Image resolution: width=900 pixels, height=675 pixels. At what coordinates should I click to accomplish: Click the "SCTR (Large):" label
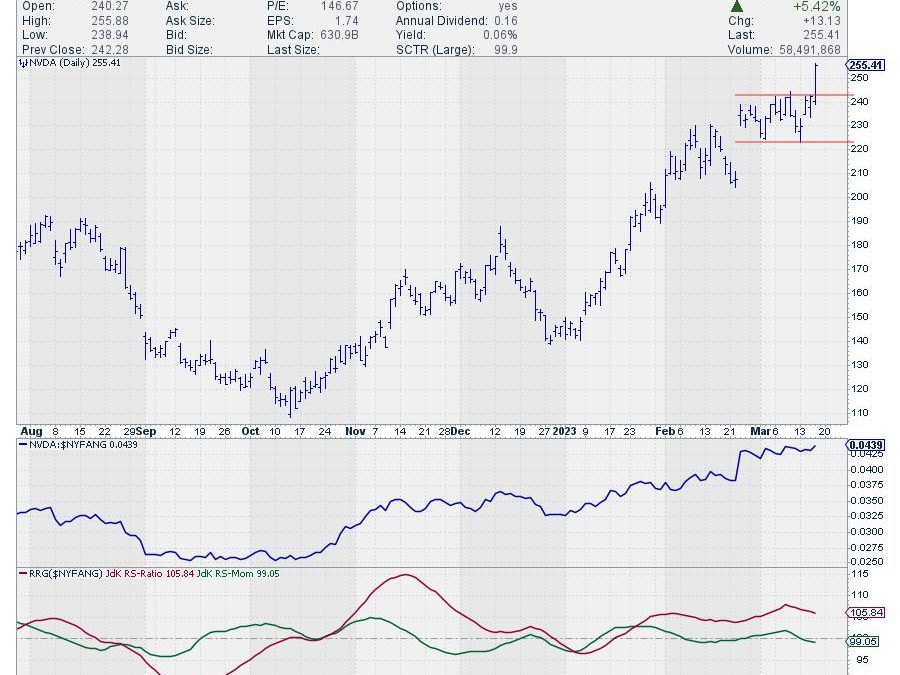(x=435, y=49)
